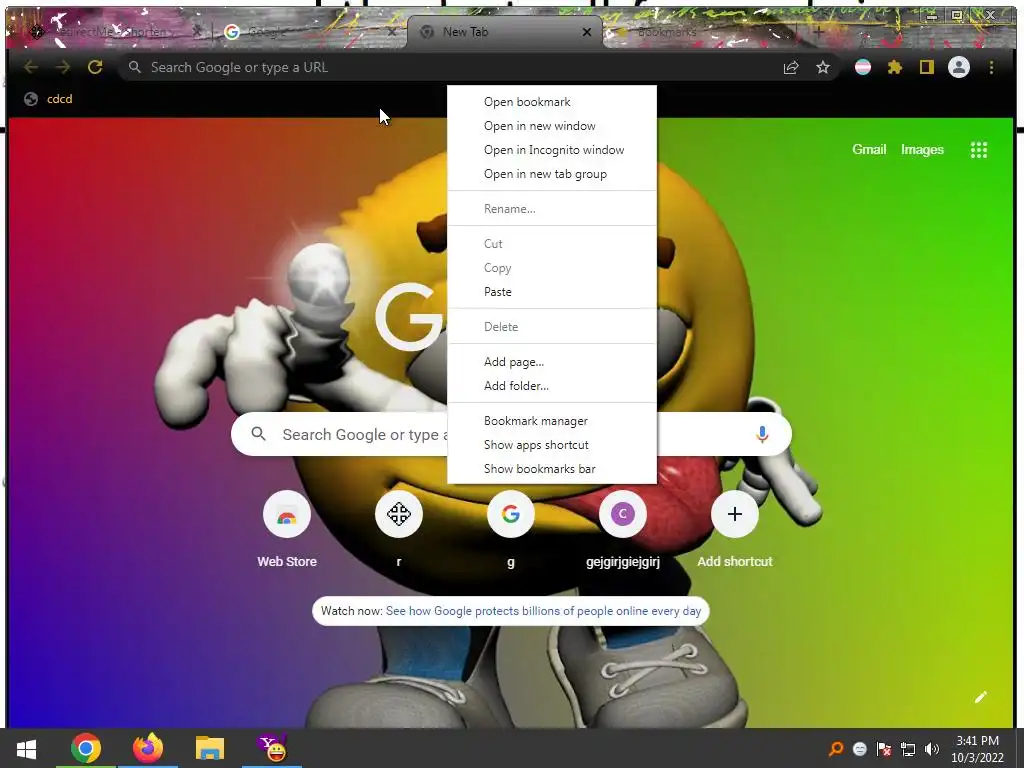Launch Firefox from the taskbar
The width and height of the screenshot is (1024, 768).
148,748
